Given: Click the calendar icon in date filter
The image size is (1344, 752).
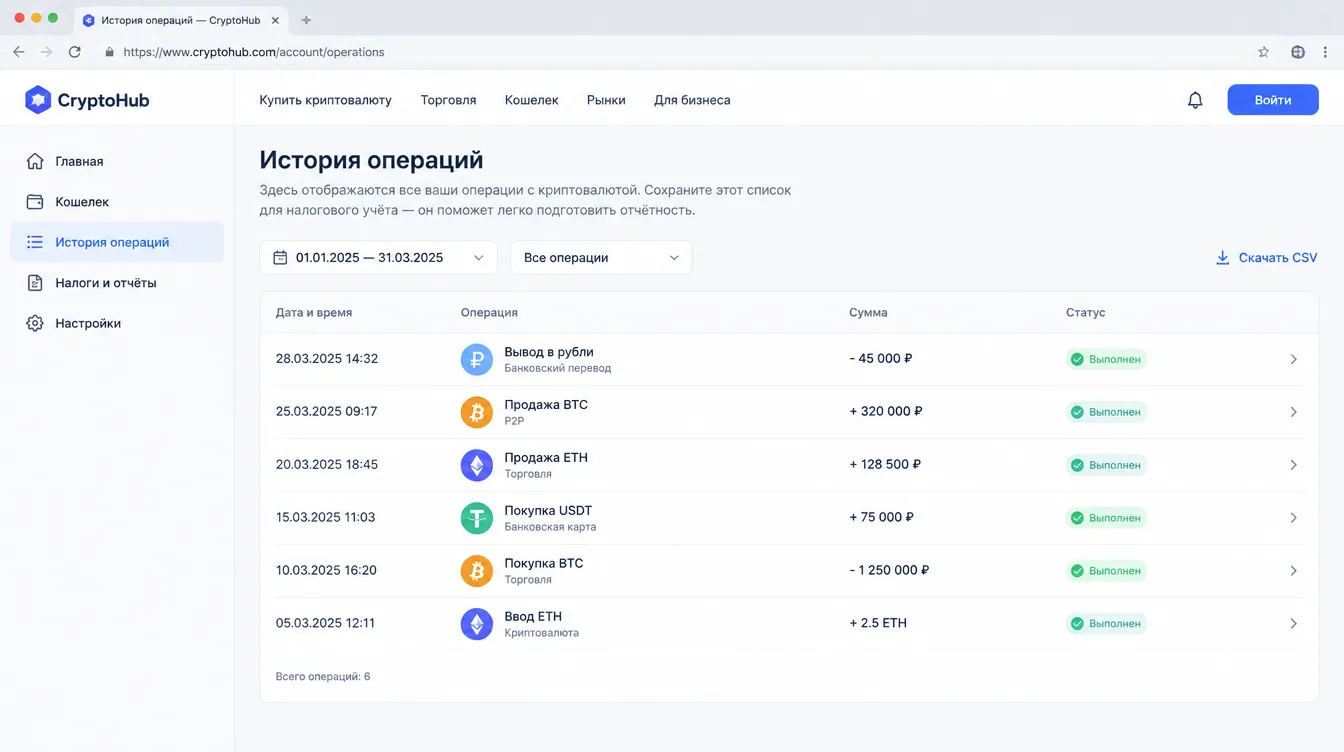Looking at the screenshot, I should tap(280, 258).
